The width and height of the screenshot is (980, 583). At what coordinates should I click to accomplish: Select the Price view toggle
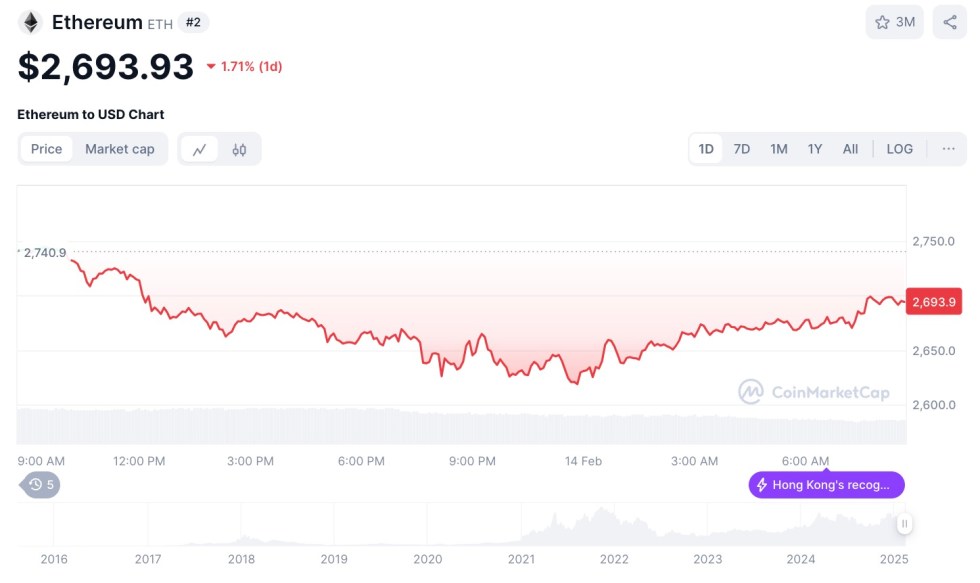[46, 149]
